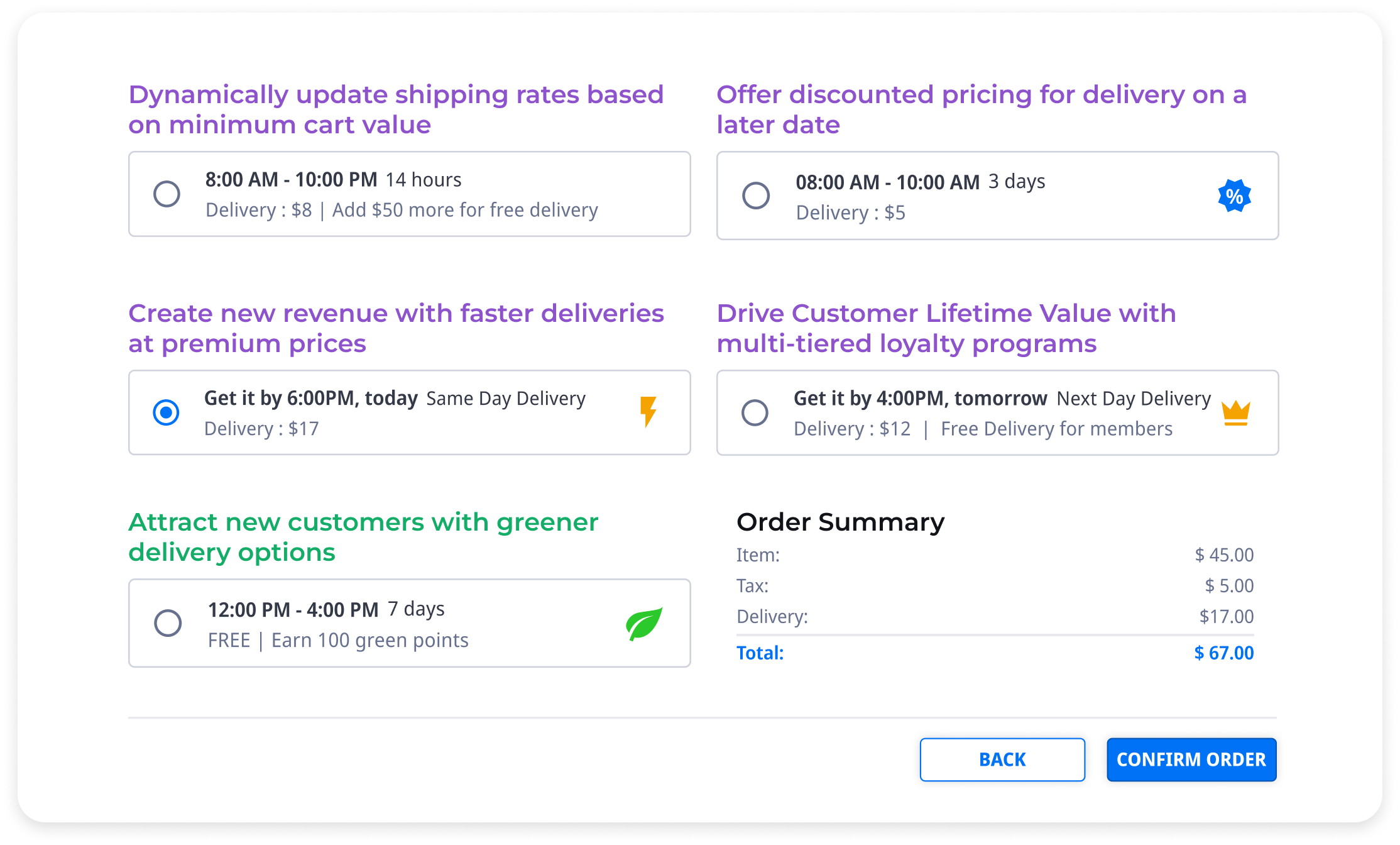Click the CONFIRM ORDER button
This screenshot has height=845, width=1400.
point(1191,759)
